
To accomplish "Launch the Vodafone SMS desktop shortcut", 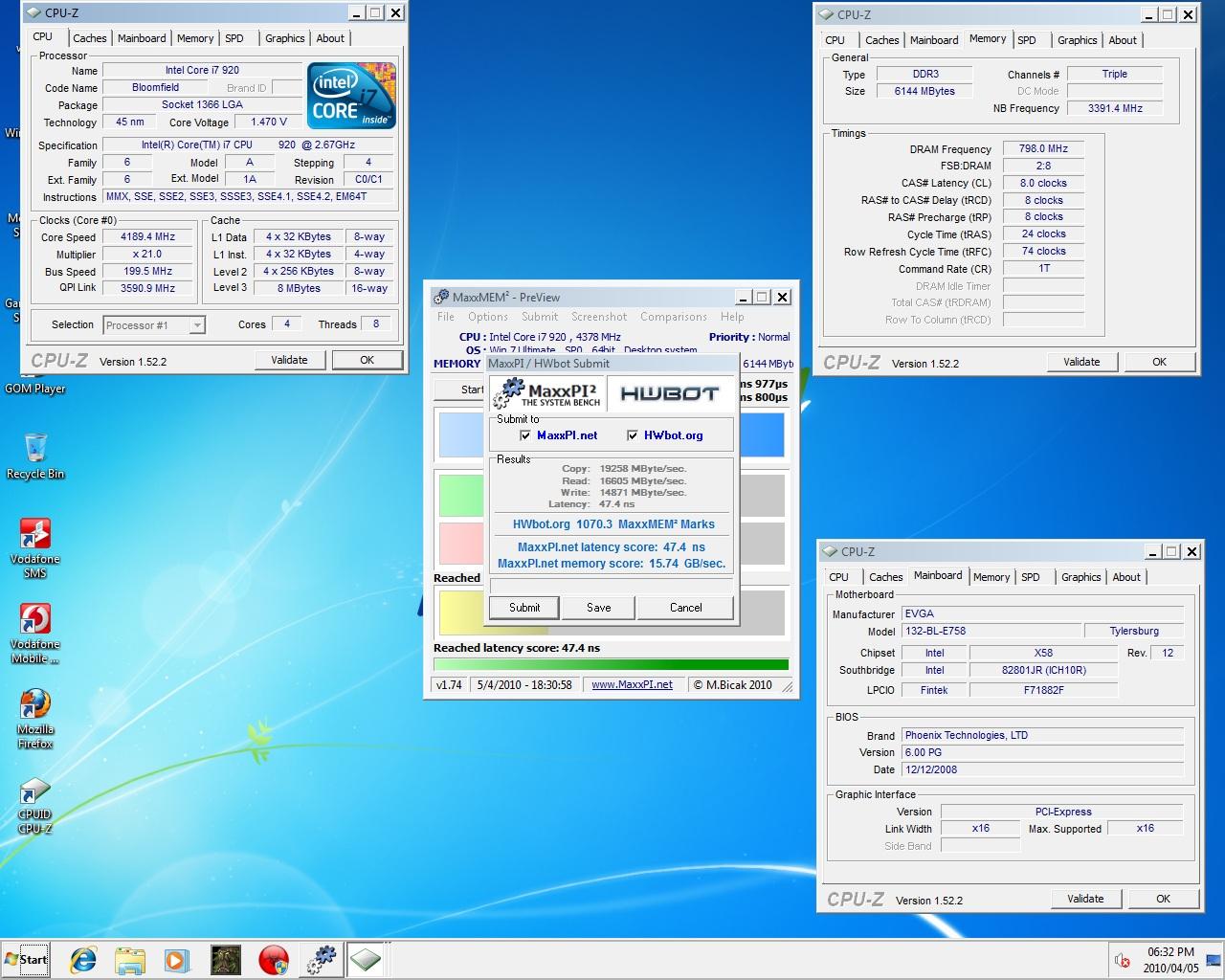I will (x=35, y=548).
